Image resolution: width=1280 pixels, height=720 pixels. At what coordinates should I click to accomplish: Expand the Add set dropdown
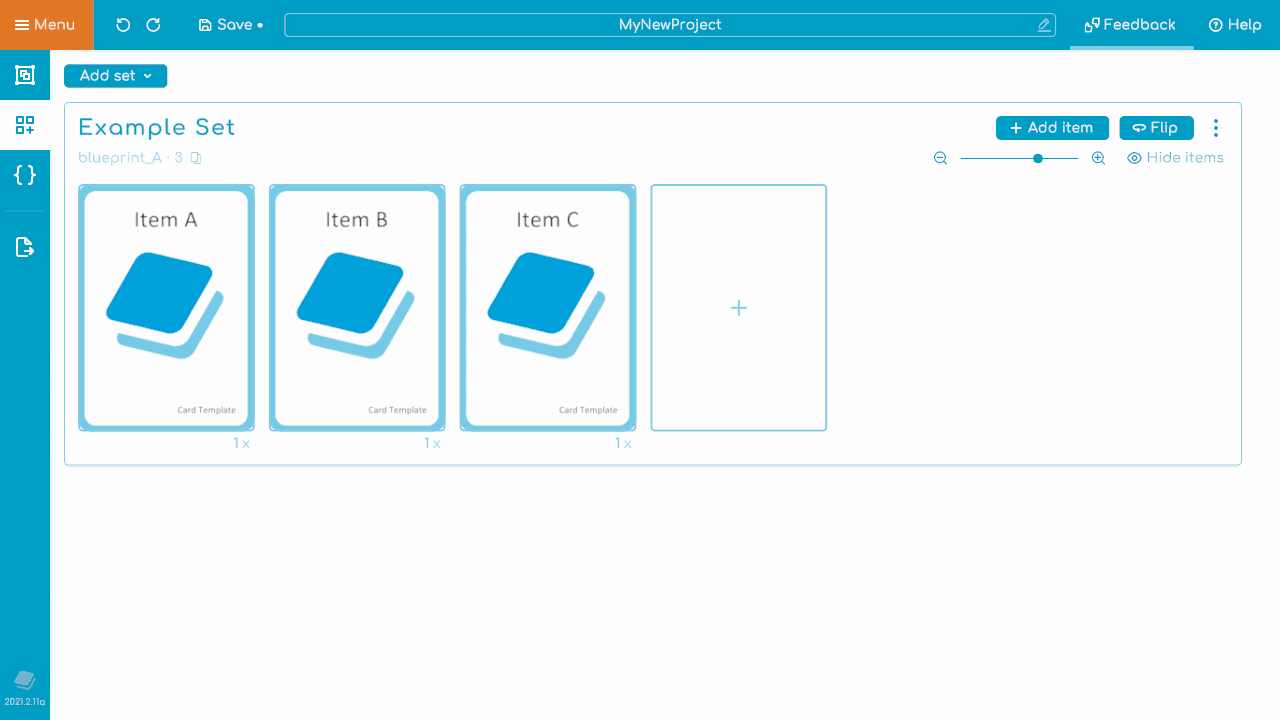pyautogui.click(x=115, y=76)
